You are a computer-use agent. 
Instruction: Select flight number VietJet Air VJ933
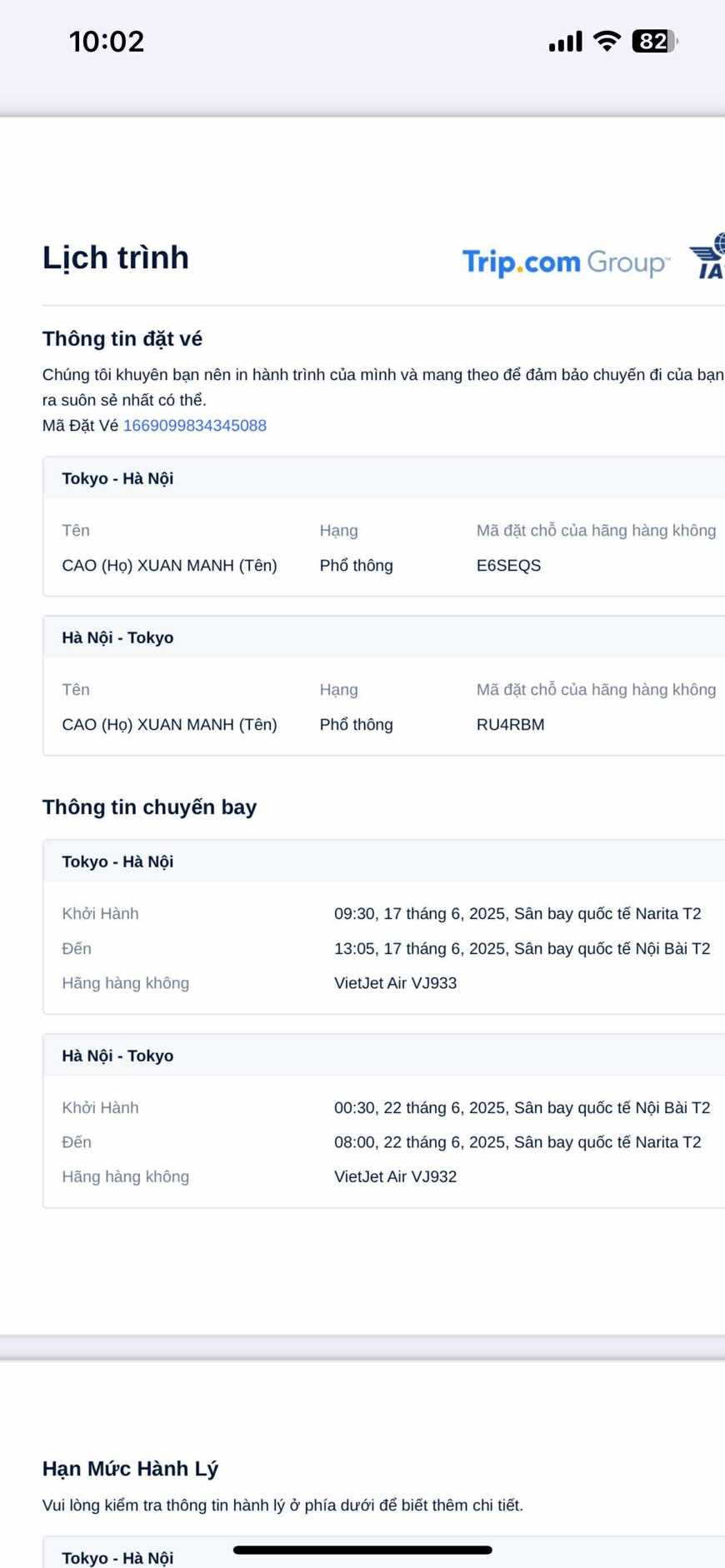395,983
